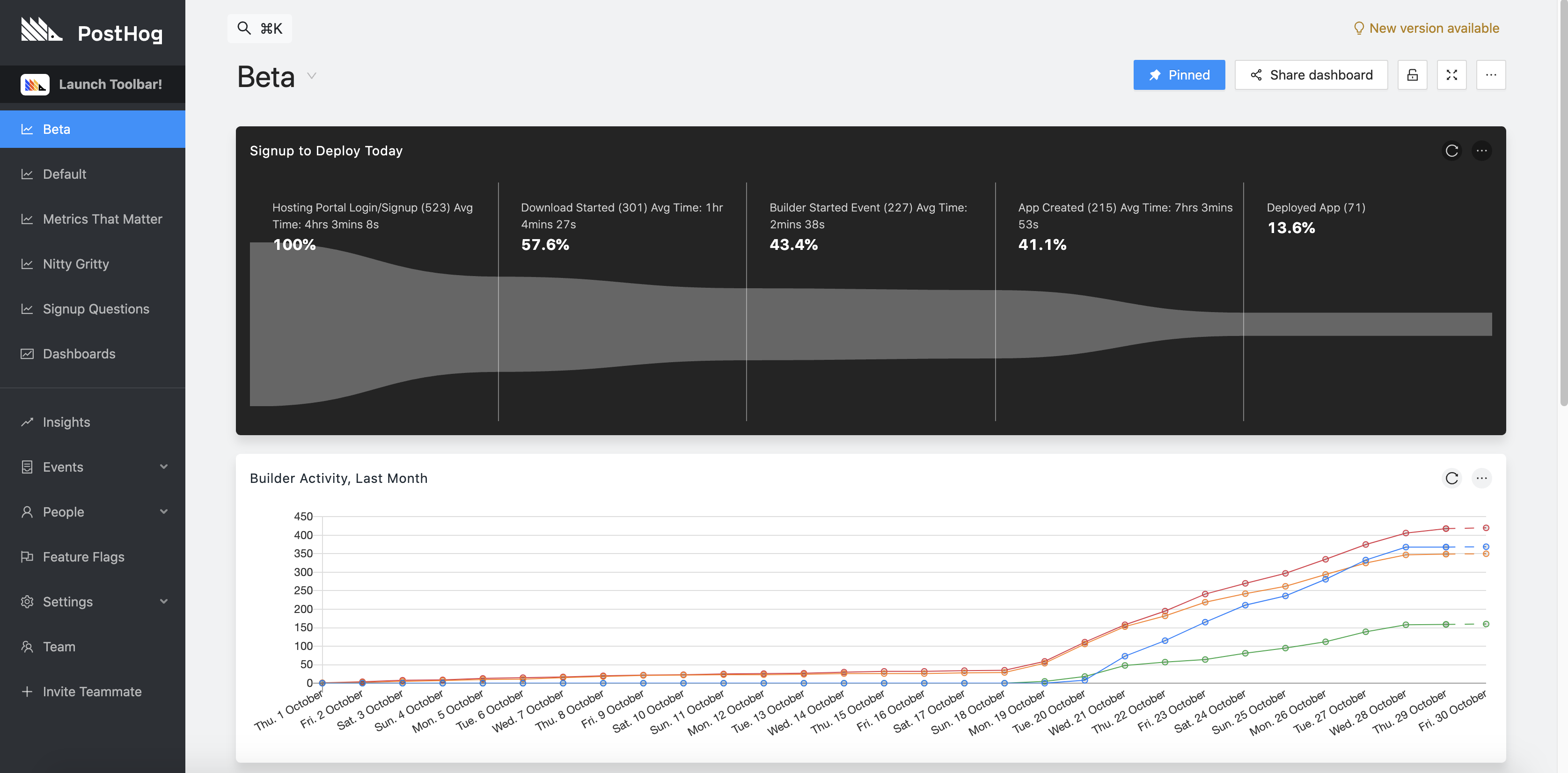Open the Beta dashboard title dropdown
The width and height of the screenshot is (1568, 773).
click(312, 76)
